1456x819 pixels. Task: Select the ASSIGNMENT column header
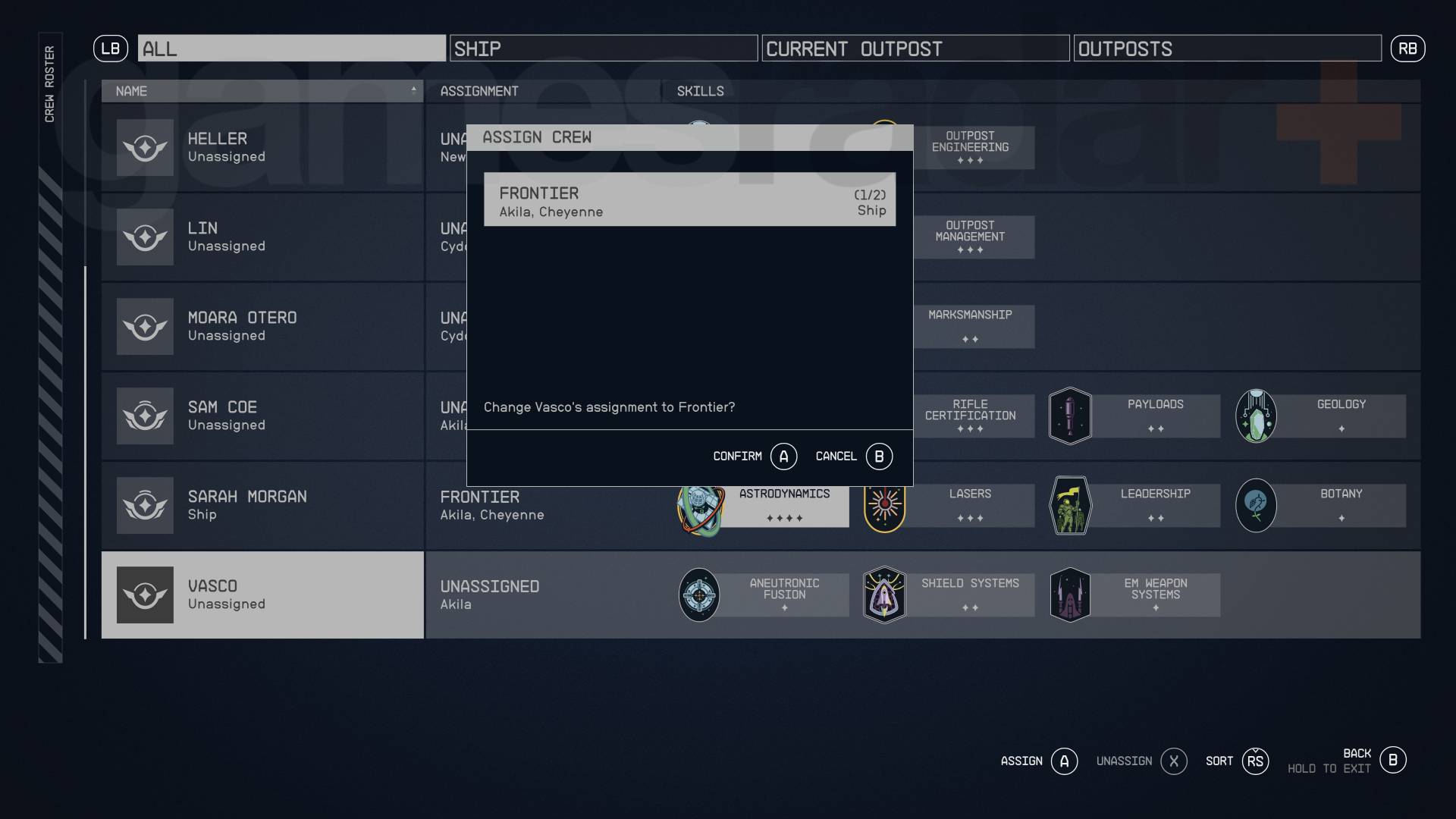pos(480,91)
